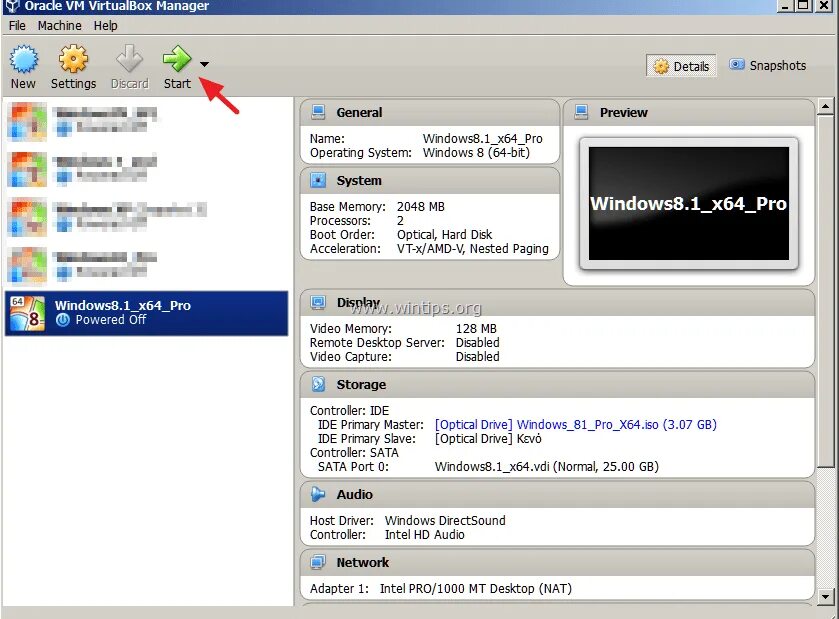Select the third blurred VM in list
Viewport: 839px width, 619px height.
[x=147, y=217]
